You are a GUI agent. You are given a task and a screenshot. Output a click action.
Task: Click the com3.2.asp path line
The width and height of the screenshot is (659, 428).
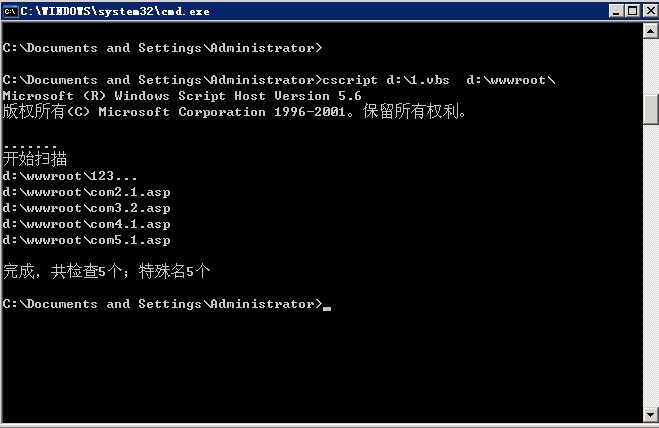click(x=87, y=208)
